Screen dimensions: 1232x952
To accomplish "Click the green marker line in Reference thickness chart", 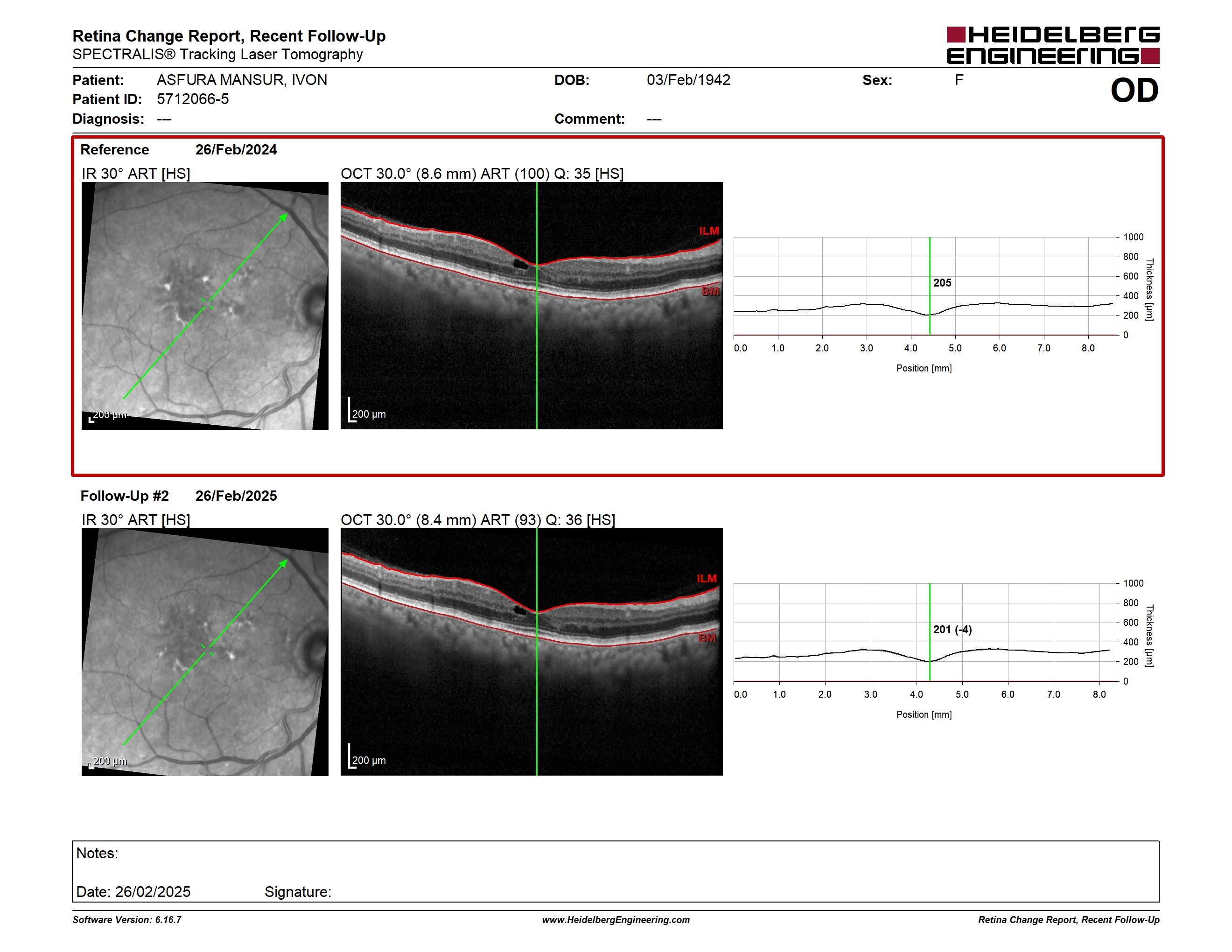I will pos(930,286).
